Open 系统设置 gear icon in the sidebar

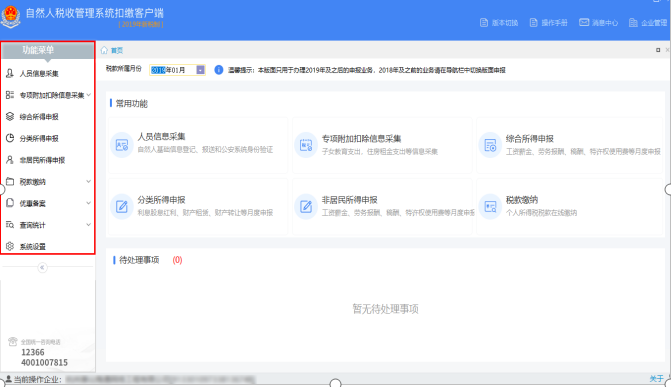[10, 246]
